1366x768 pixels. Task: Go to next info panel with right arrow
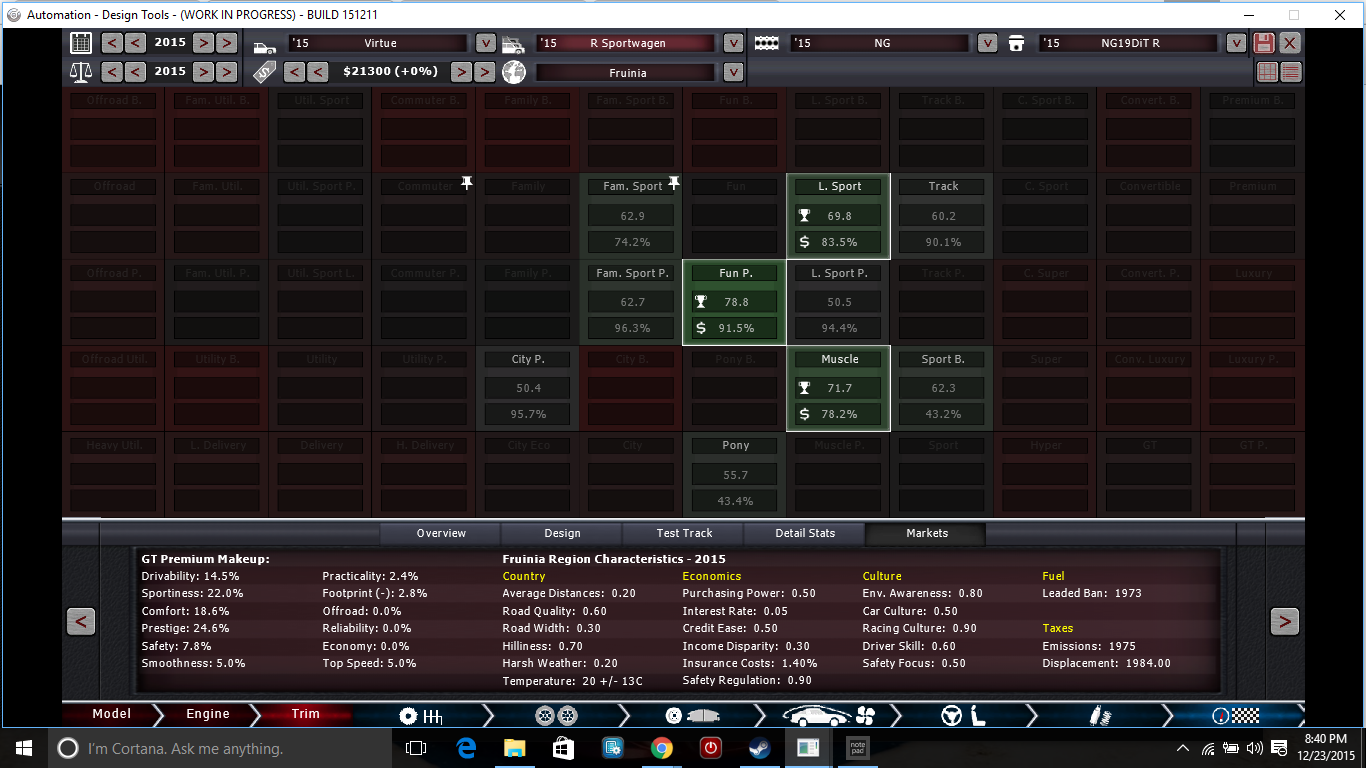pos(1285,621)
